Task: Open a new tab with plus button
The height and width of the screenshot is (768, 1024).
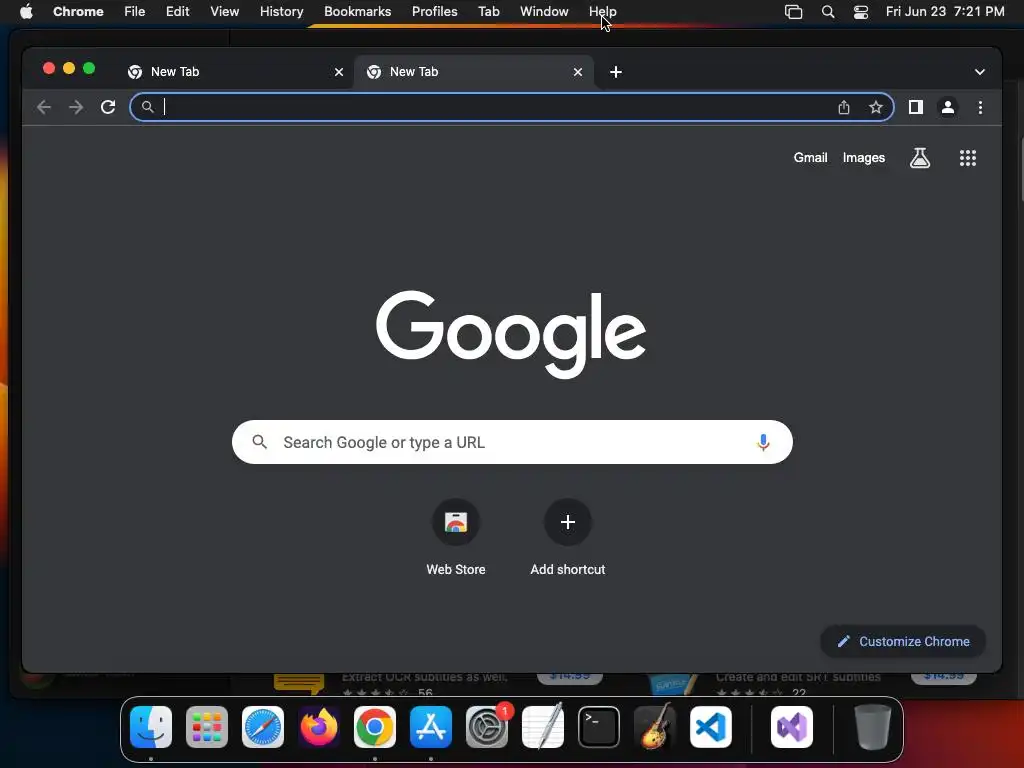Action: (615, 72)
